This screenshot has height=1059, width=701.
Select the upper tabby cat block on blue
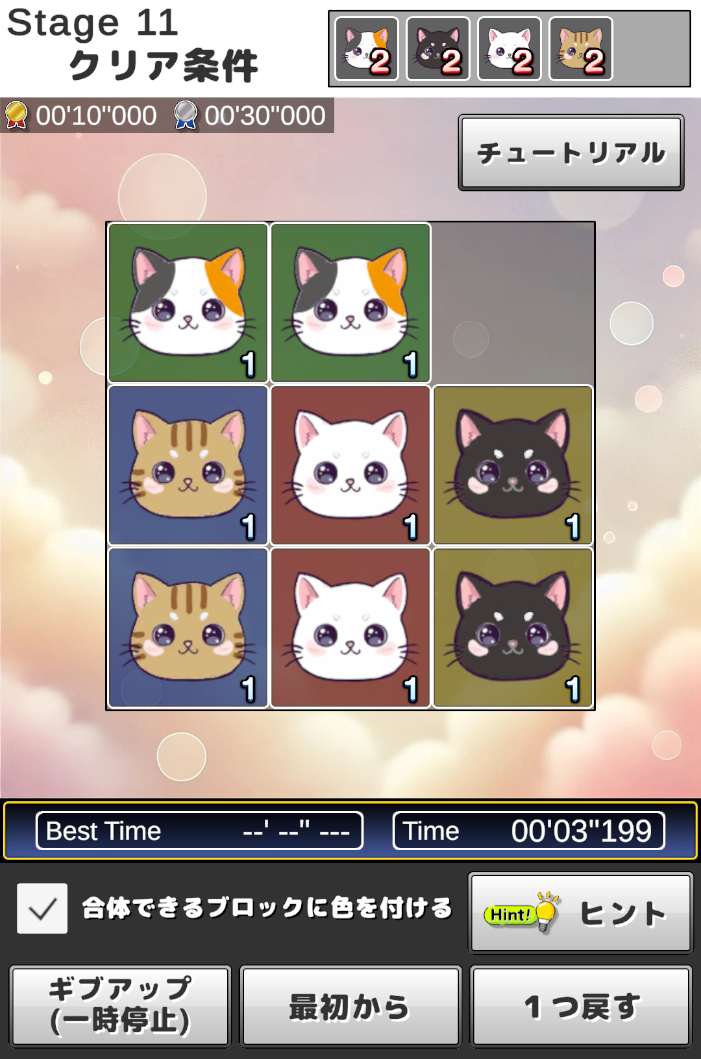pos(188,465)
